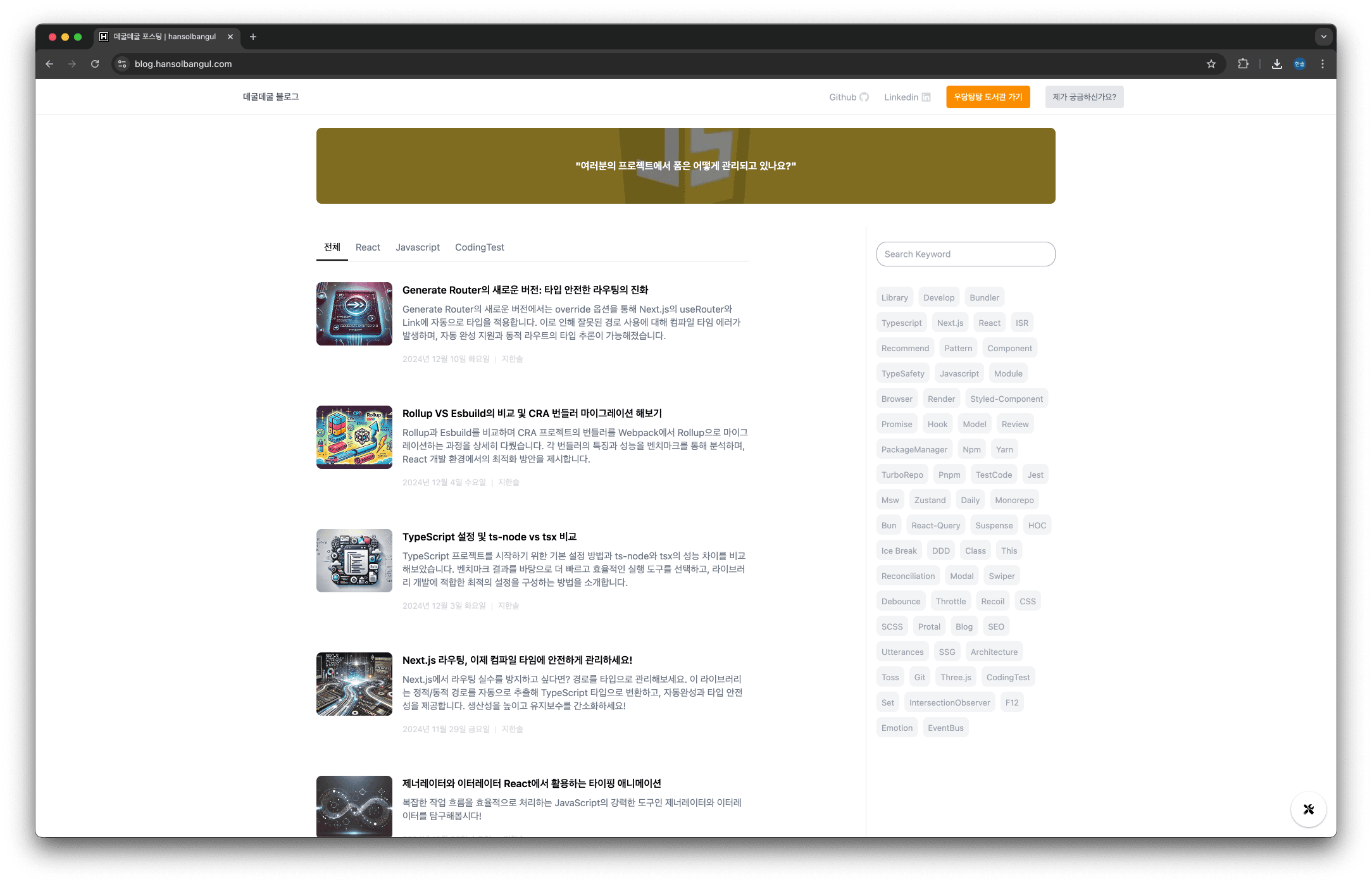
Task: Go to 데굴데굴 블로그 home logo
Action: (271, 97)
